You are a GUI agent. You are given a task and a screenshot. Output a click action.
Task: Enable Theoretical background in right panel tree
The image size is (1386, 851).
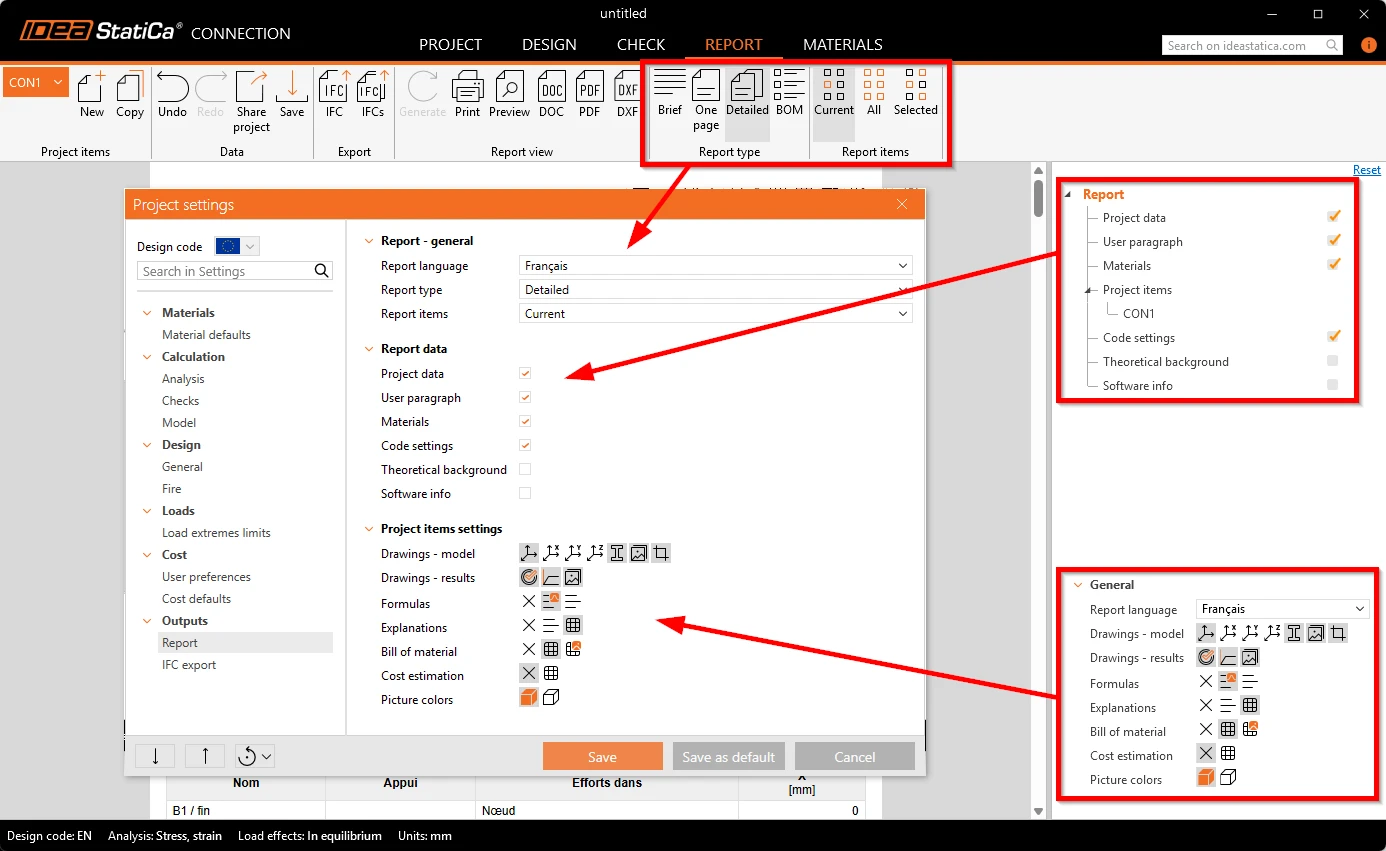pos(1332,361)
